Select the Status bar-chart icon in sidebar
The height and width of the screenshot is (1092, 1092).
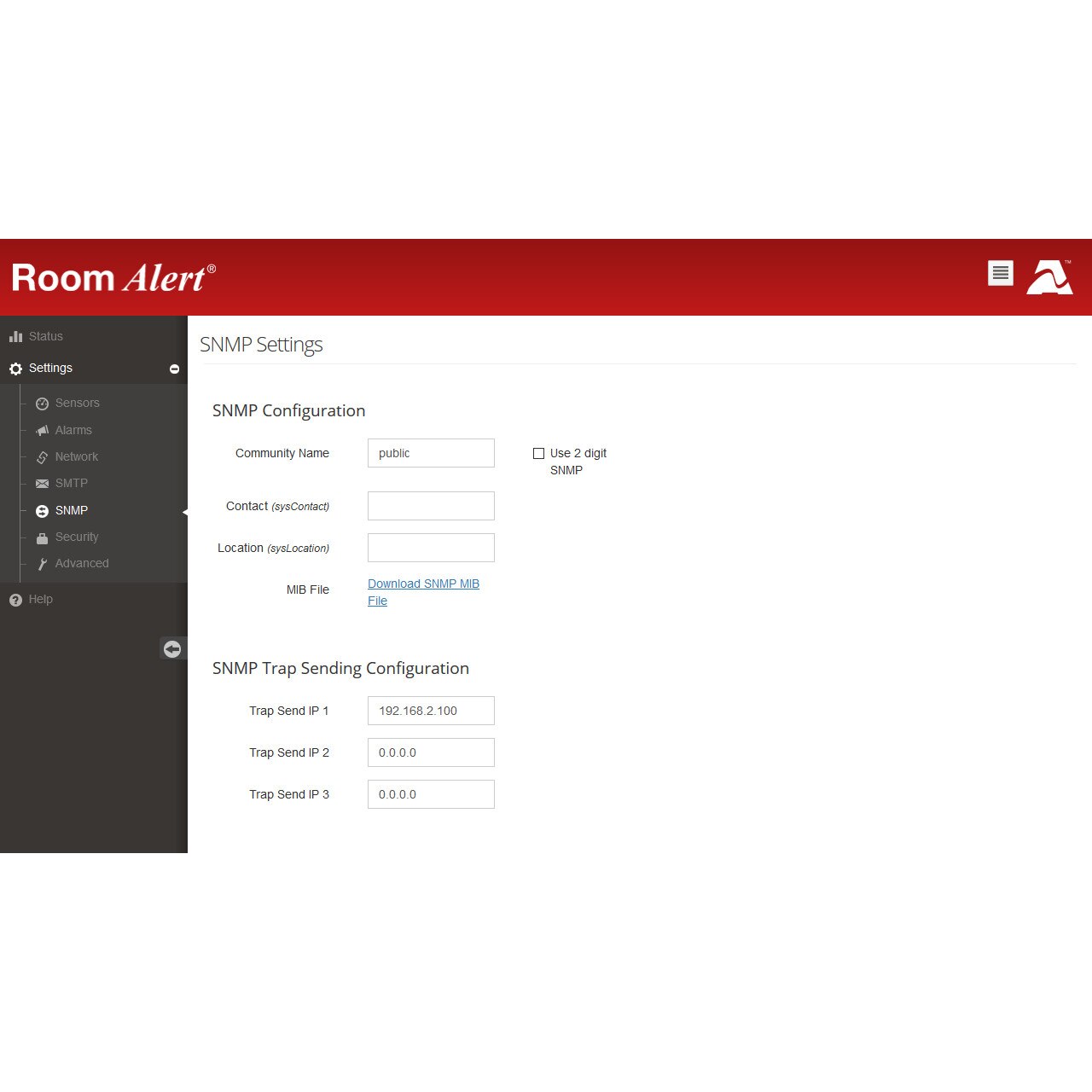(x=16, y=336)
